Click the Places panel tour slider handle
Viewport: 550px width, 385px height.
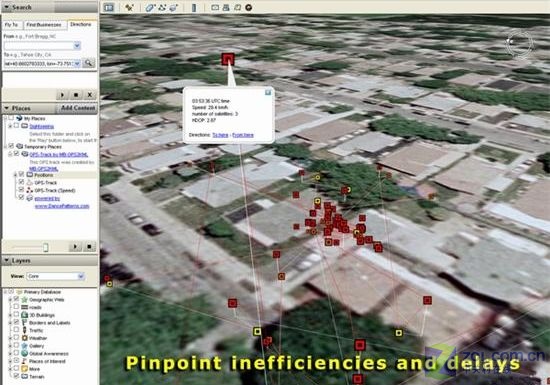click(x=46, y=247)
